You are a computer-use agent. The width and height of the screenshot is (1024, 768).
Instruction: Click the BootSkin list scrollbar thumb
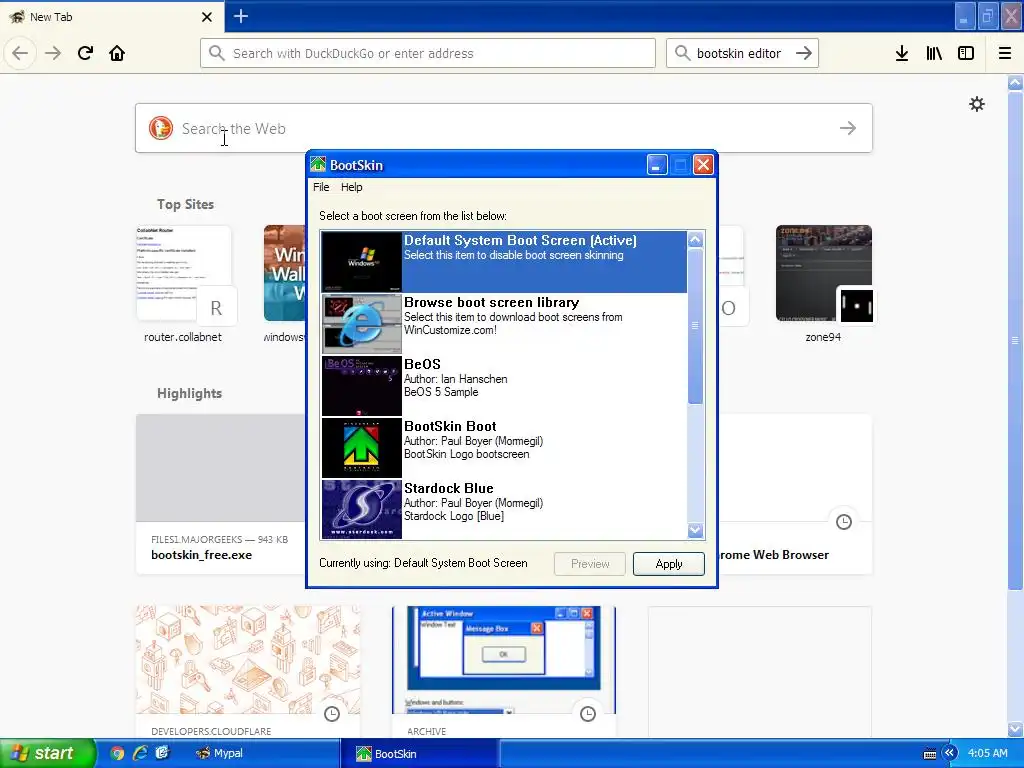click(x=696, y=326)
